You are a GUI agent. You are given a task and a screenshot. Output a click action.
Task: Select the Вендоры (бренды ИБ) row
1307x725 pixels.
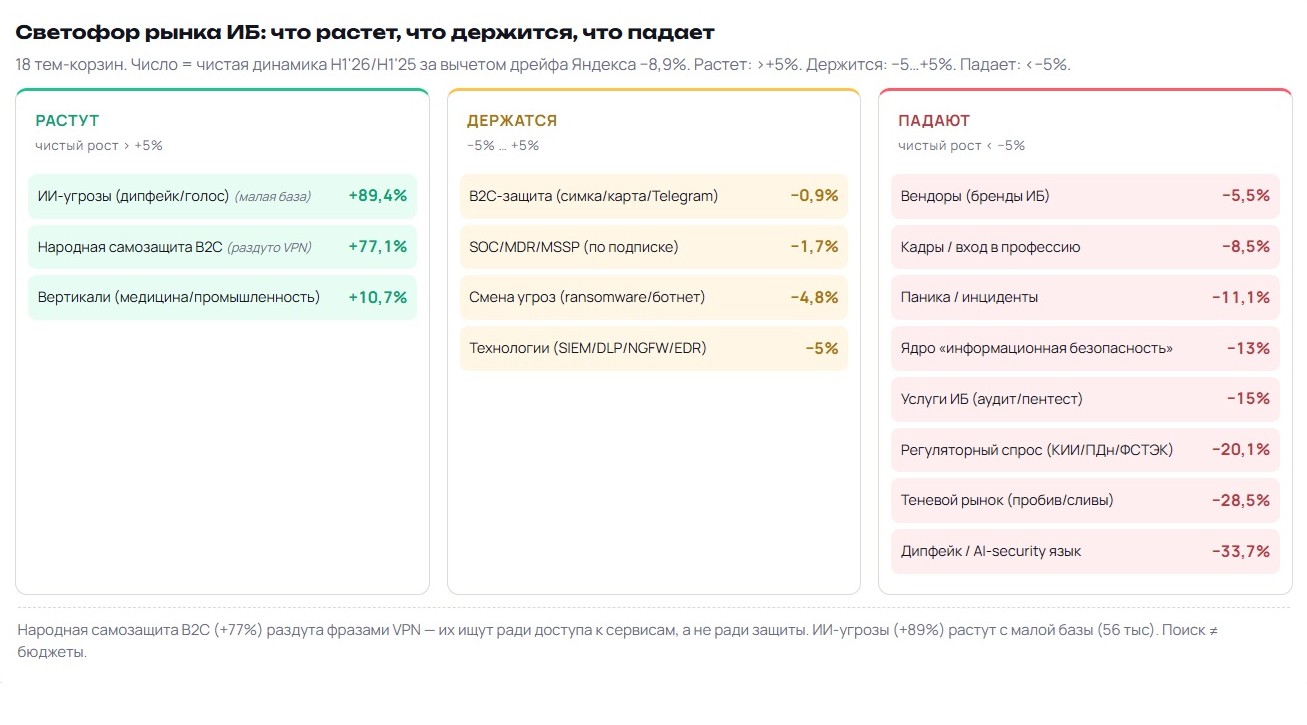pos(1085,196)
